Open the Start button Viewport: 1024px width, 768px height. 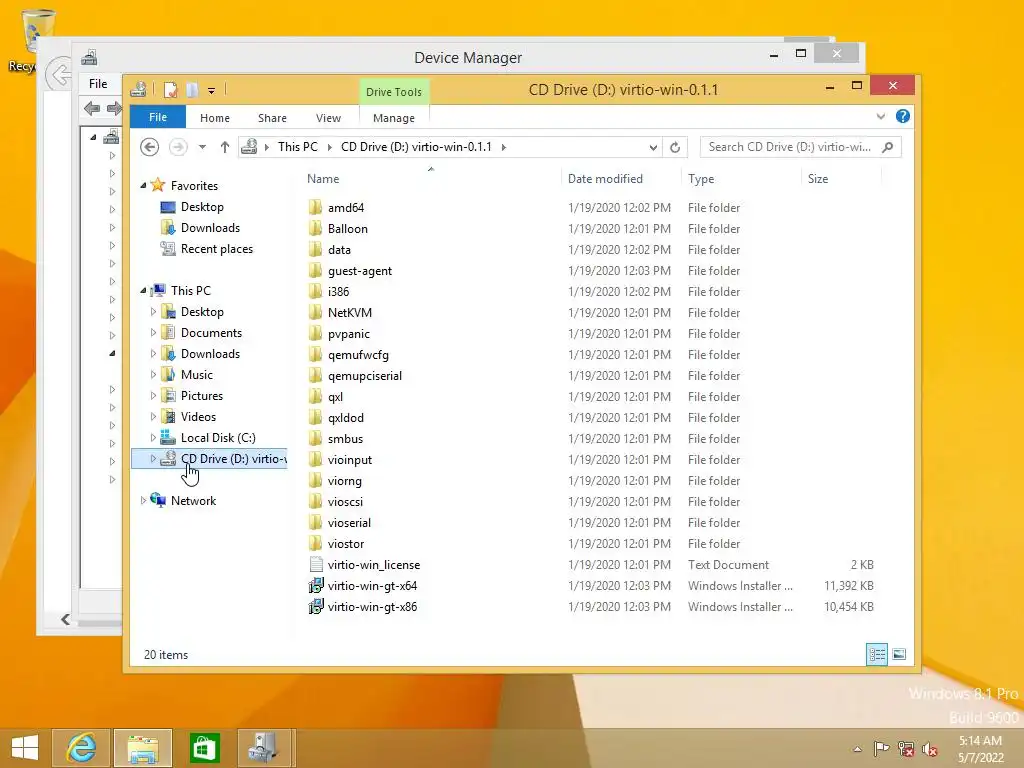25,748
